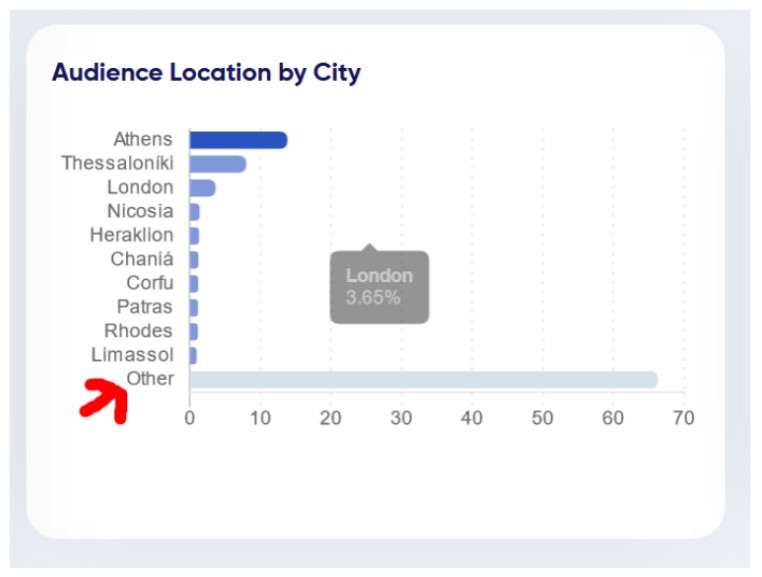This screenshot has width=762, height=577.
Task: Select the Corfu bar
Action: [x=194, y=284]
